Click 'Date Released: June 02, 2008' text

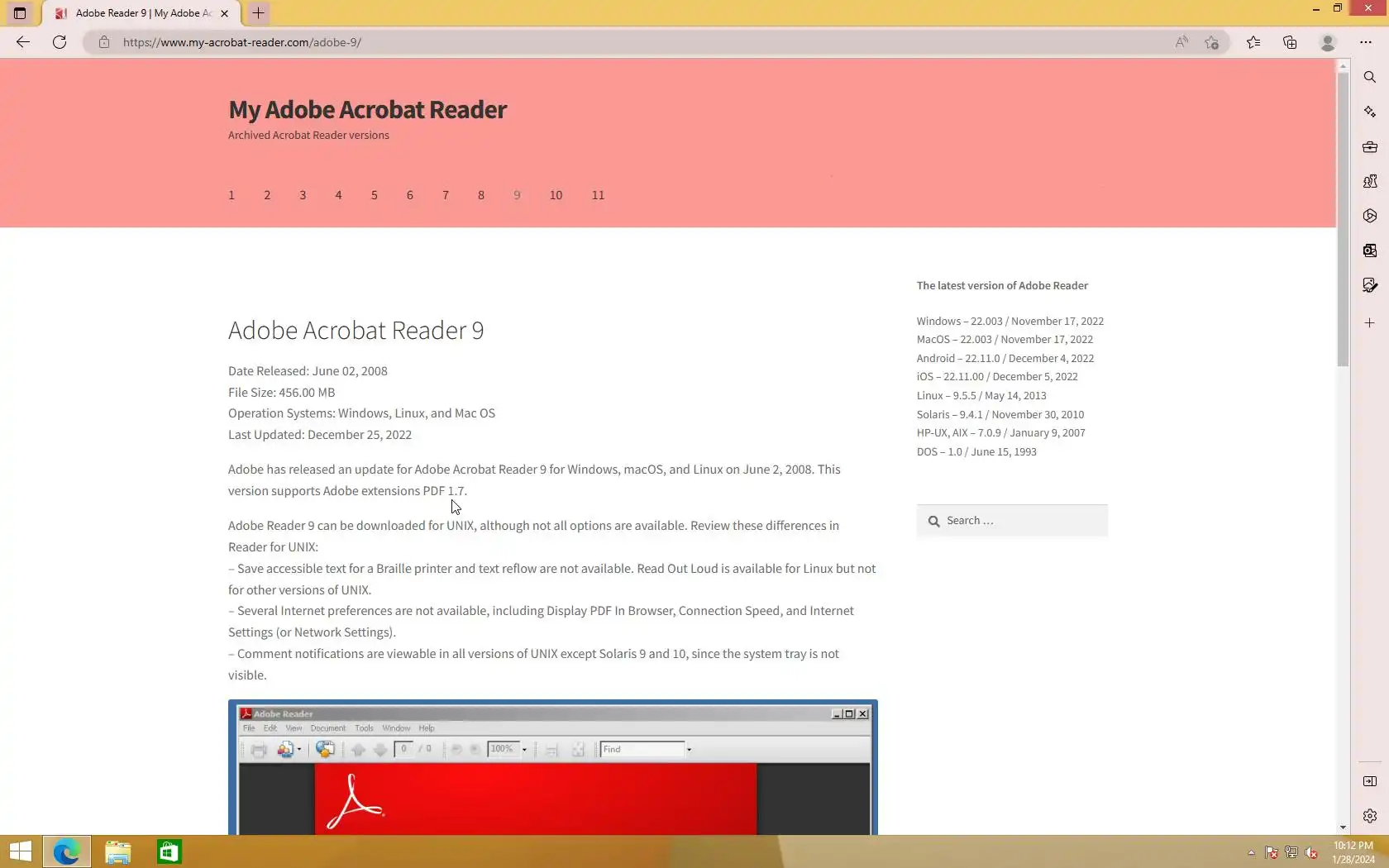tap(308, 371)
